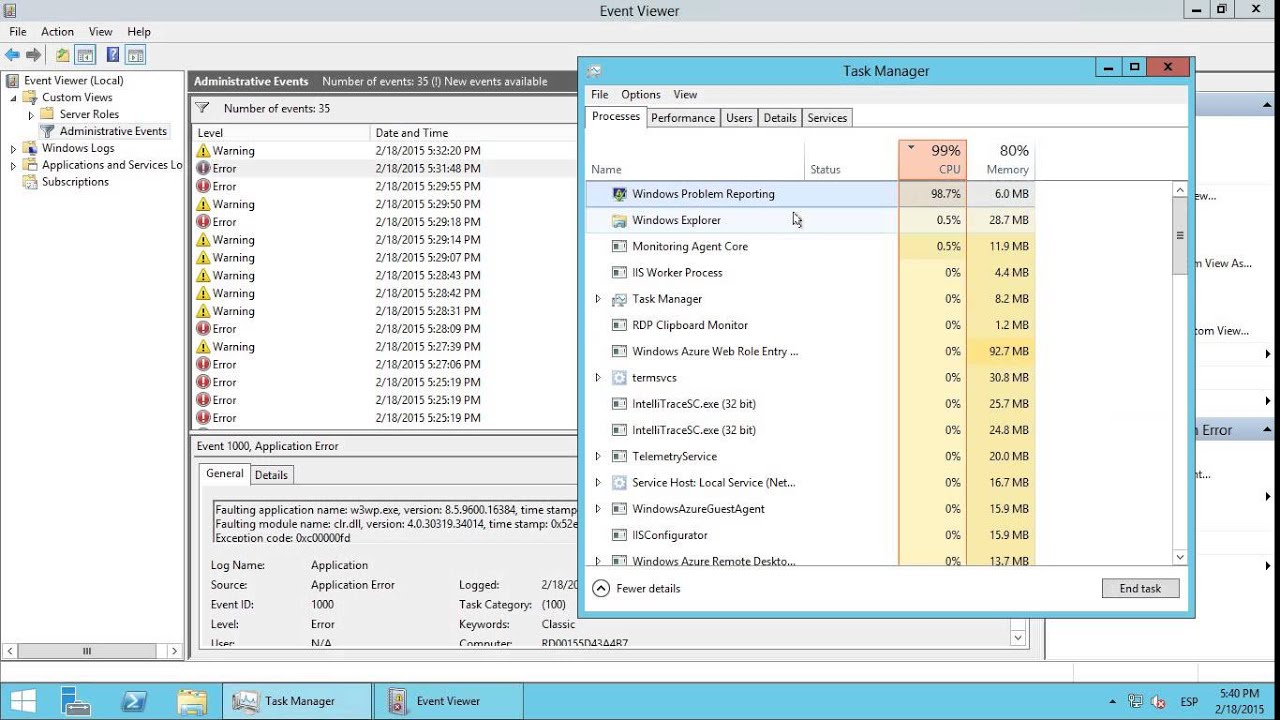Click Task Manager process list scroll-up arrow
The image size is (1280, 720).
pyautogui.click(x=1180, y=190)
